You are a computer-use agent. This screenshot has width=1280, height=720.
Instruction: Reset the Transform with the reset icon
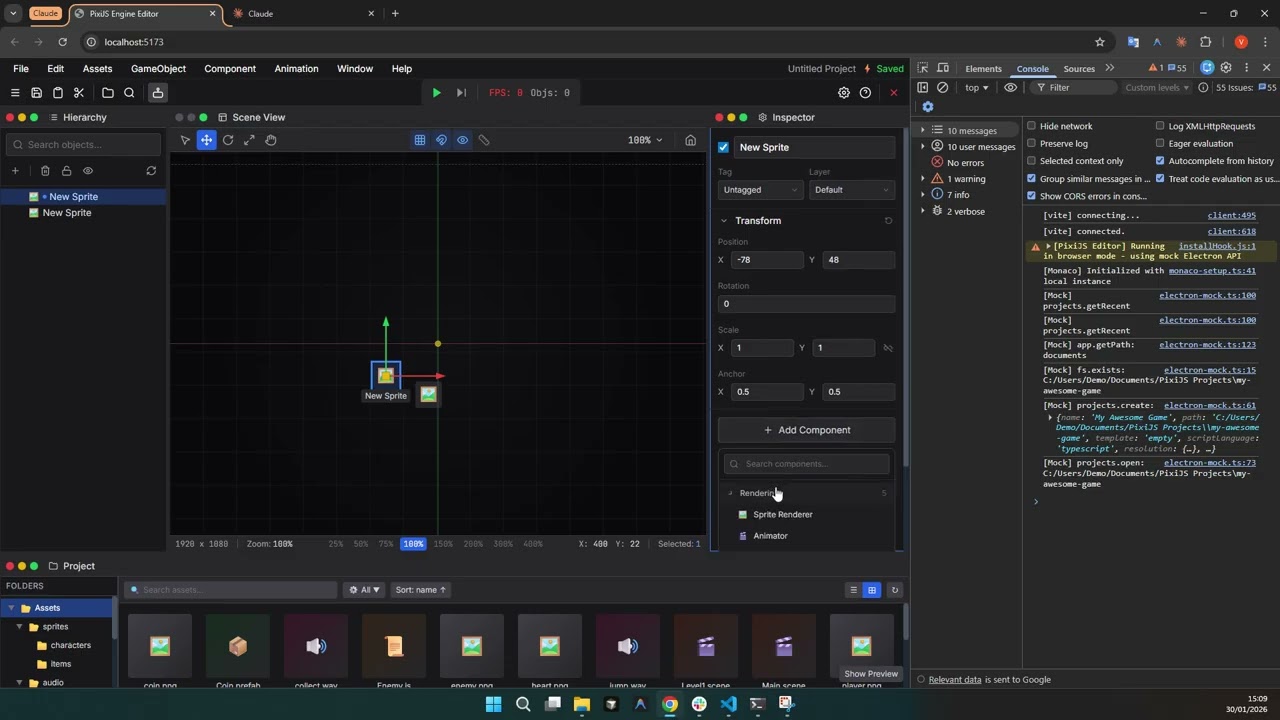click(x=888, y=221)
